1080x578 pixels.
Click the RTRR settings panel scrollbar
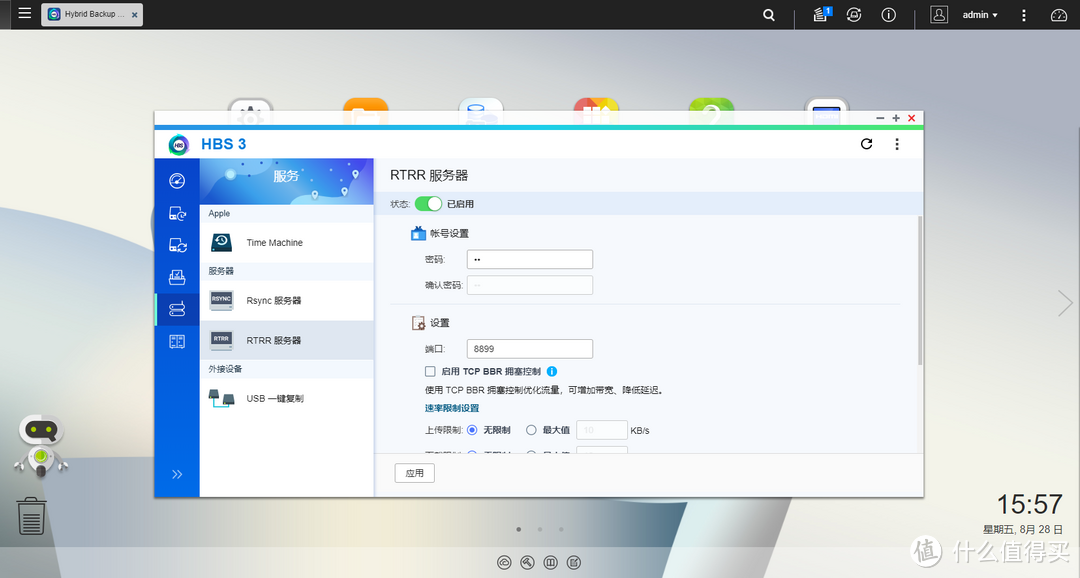920,290
